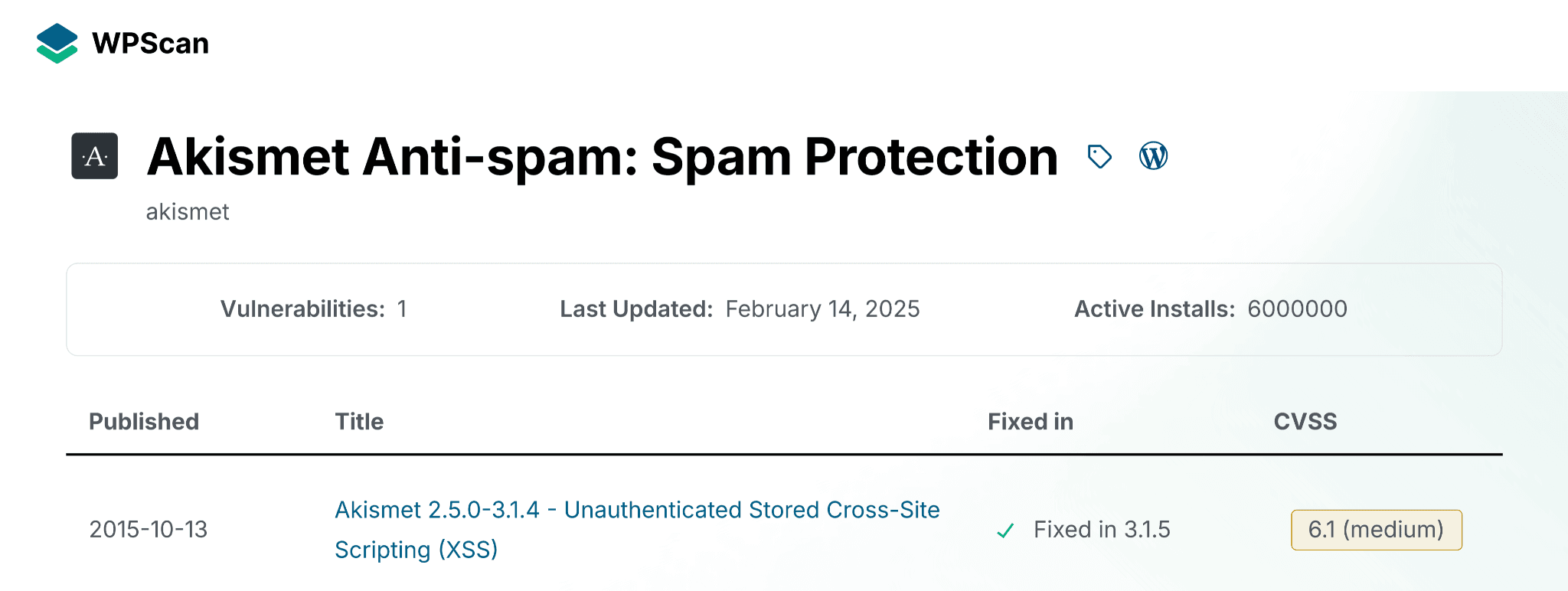Open the Akismet Stored Cross-Site Scripting vulnerability link
1568x591 pixels.
637,511
